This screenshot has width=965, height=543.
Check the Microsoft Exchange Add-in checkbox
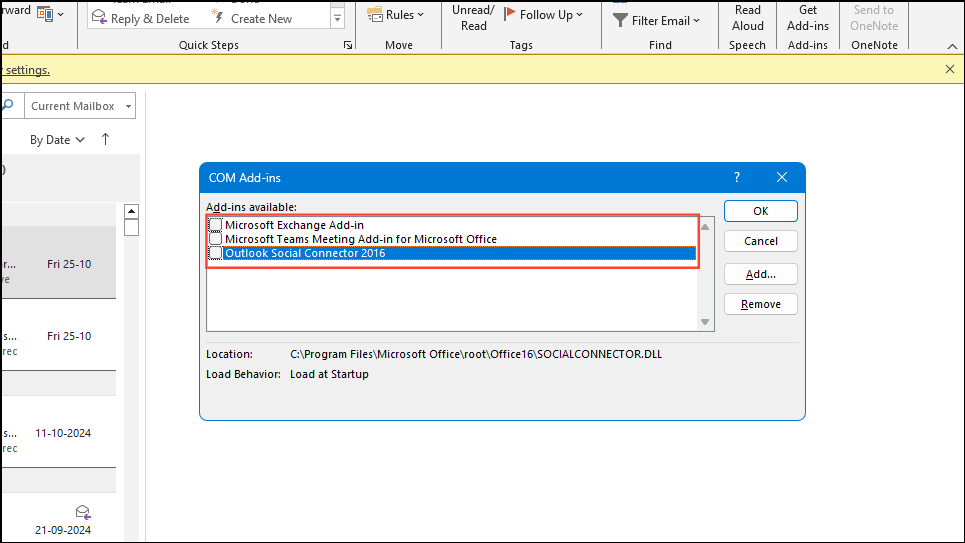pos(215,225)
